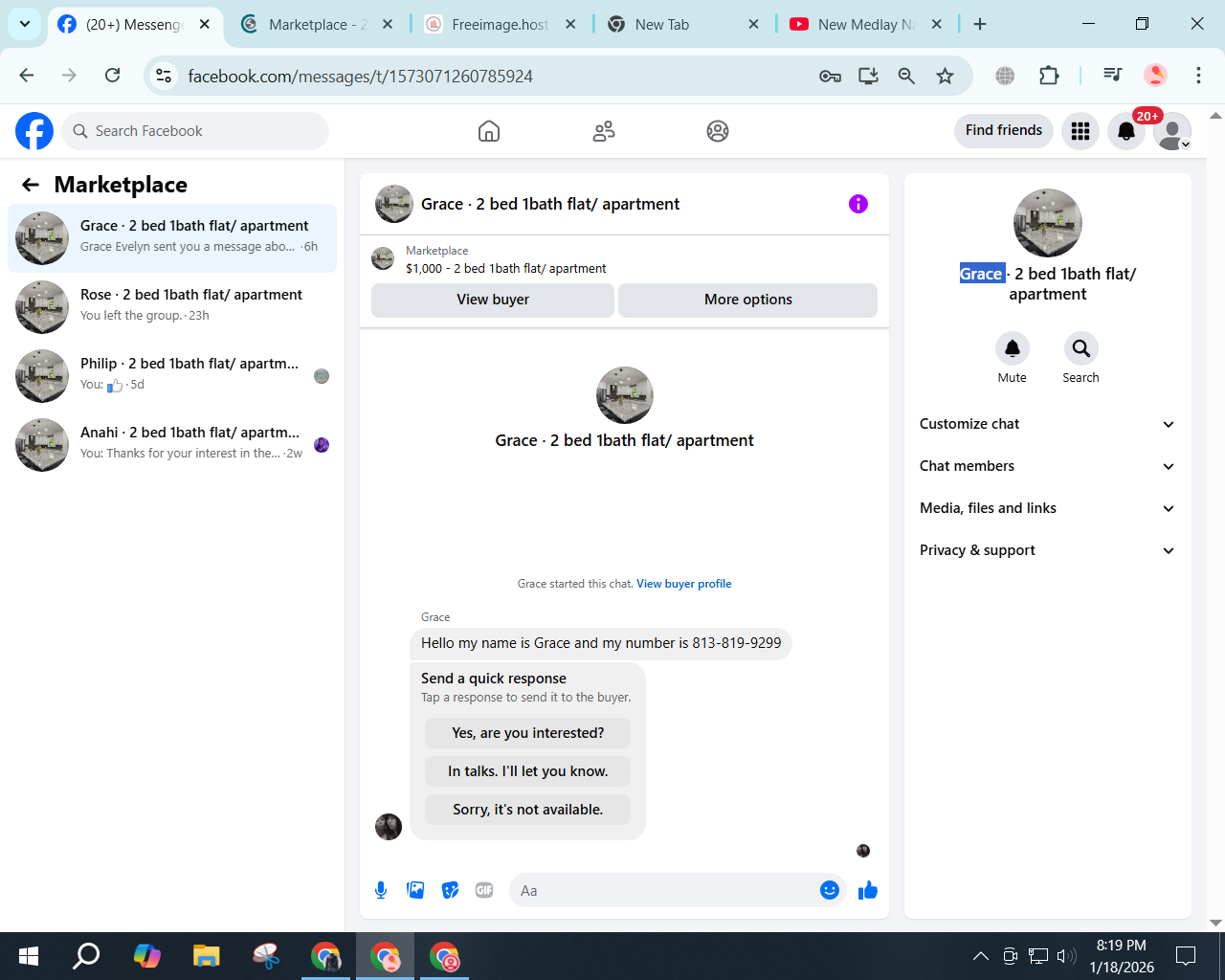Screen dimensions: 1225x980
Task: Open Rose's apartment conversation
Action: click(172, 307)
